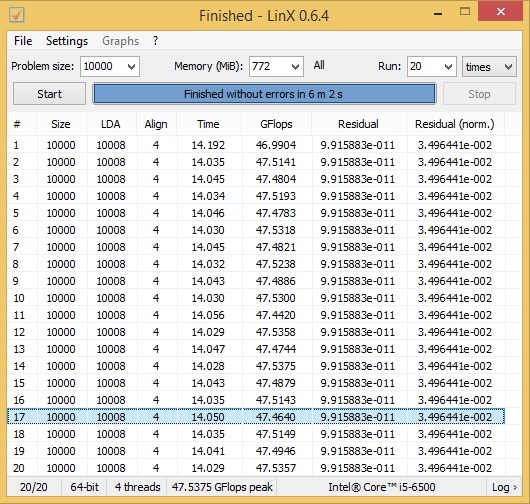Viewport: 530px width, 504px height.
Task: Select the GFlops value 47.5193
Action: pos(276,196)
